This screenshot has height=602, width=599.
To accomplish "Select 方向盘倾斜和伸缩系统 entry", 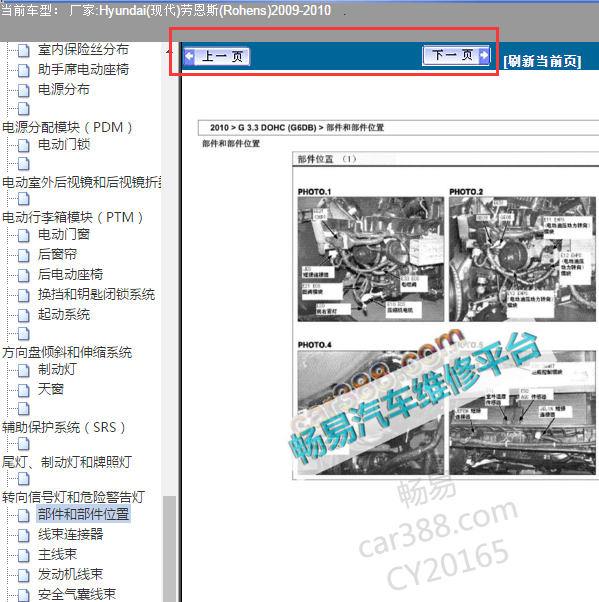I will (x=67, y=352).
